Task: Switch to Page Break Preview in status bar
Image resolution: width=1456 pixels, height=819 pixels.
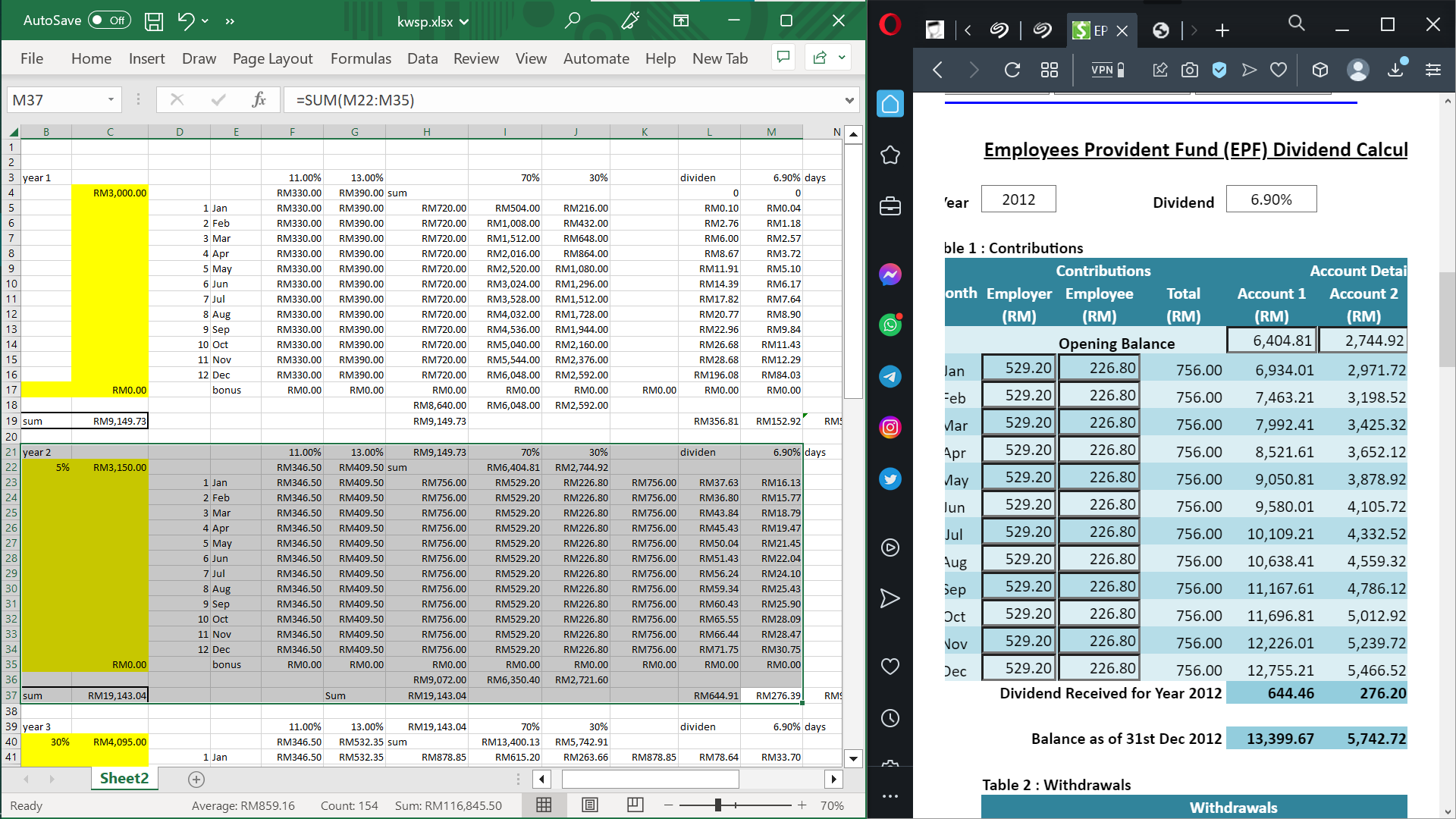Action: 635,805
